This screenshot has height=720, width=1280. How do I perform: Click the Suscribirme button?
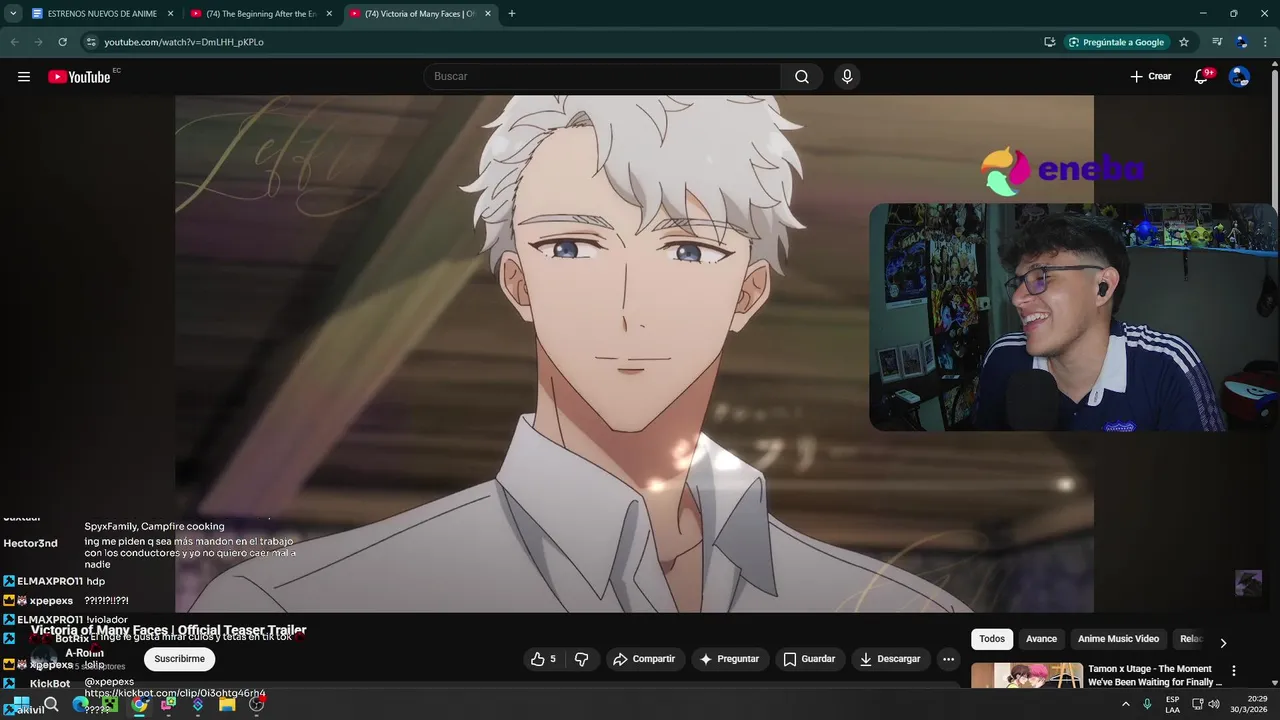pos(180,659)
